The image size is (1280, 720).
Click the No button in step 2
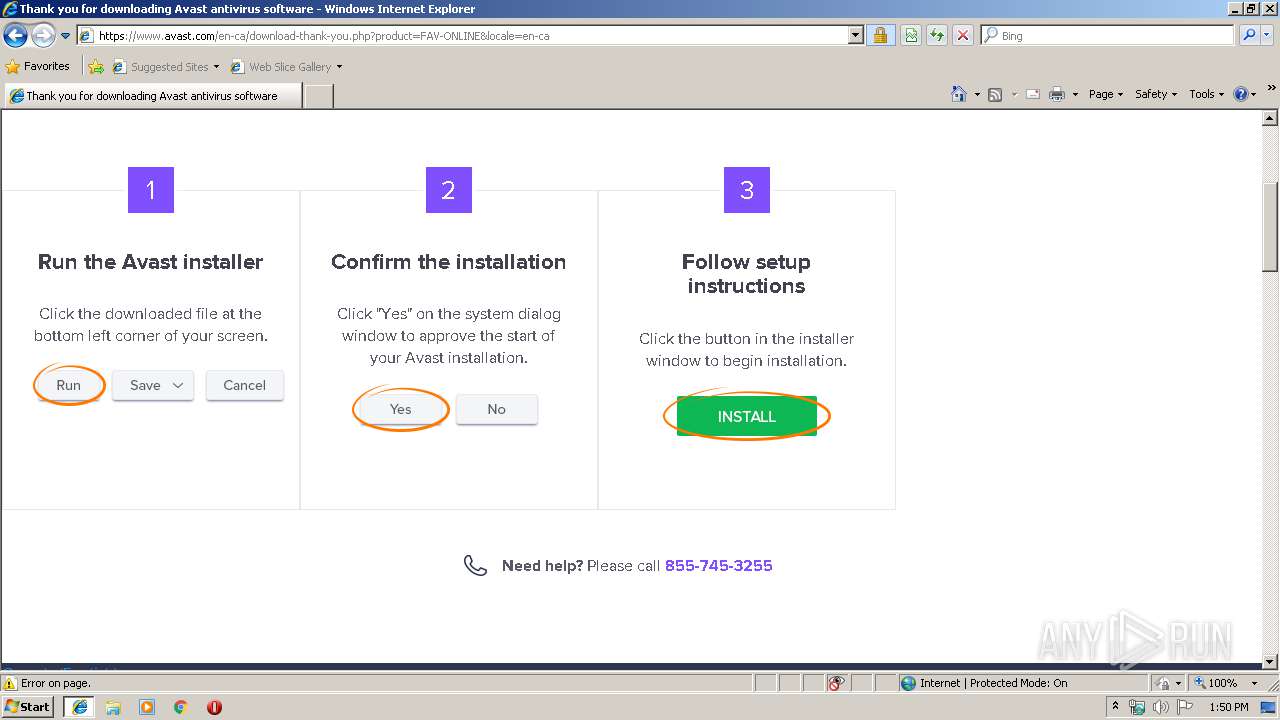tap(497, 409)
